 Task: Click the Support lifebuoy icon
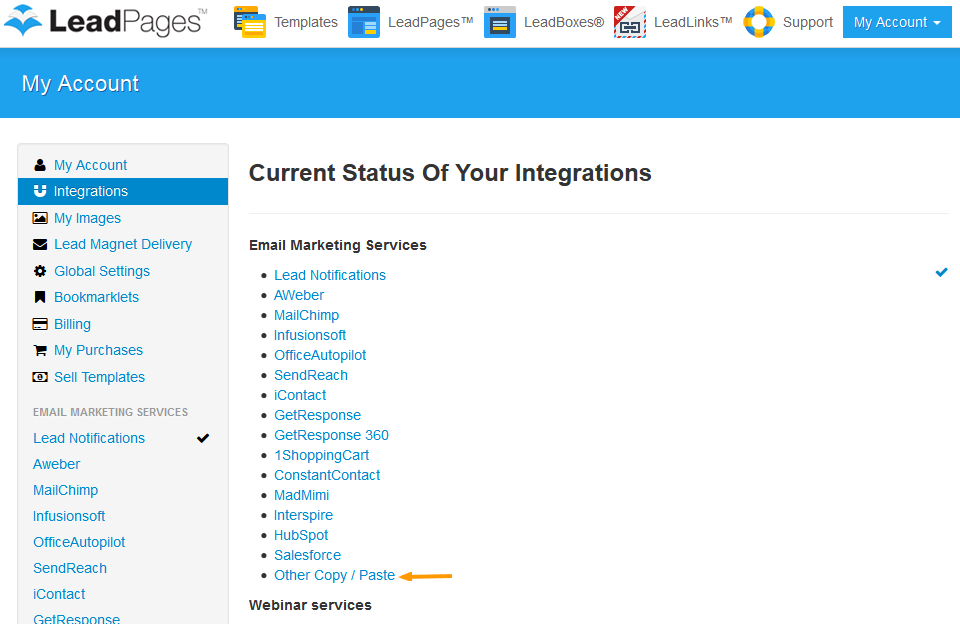click(759, 22)
